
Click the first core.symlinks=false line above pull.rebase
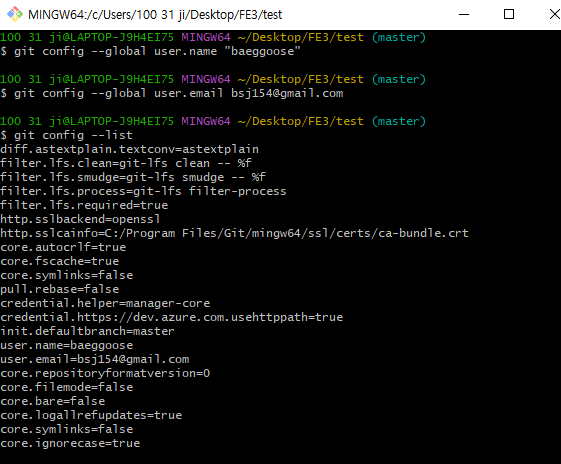coord(67,275)
